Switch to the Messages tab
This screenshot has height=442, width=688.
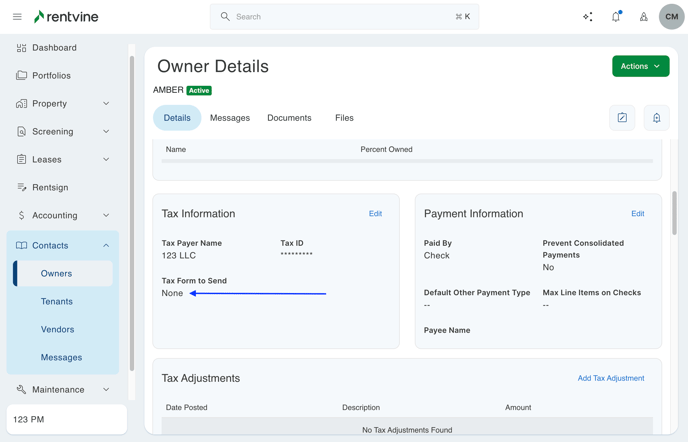pyautogui.click(x=230, y=118)
